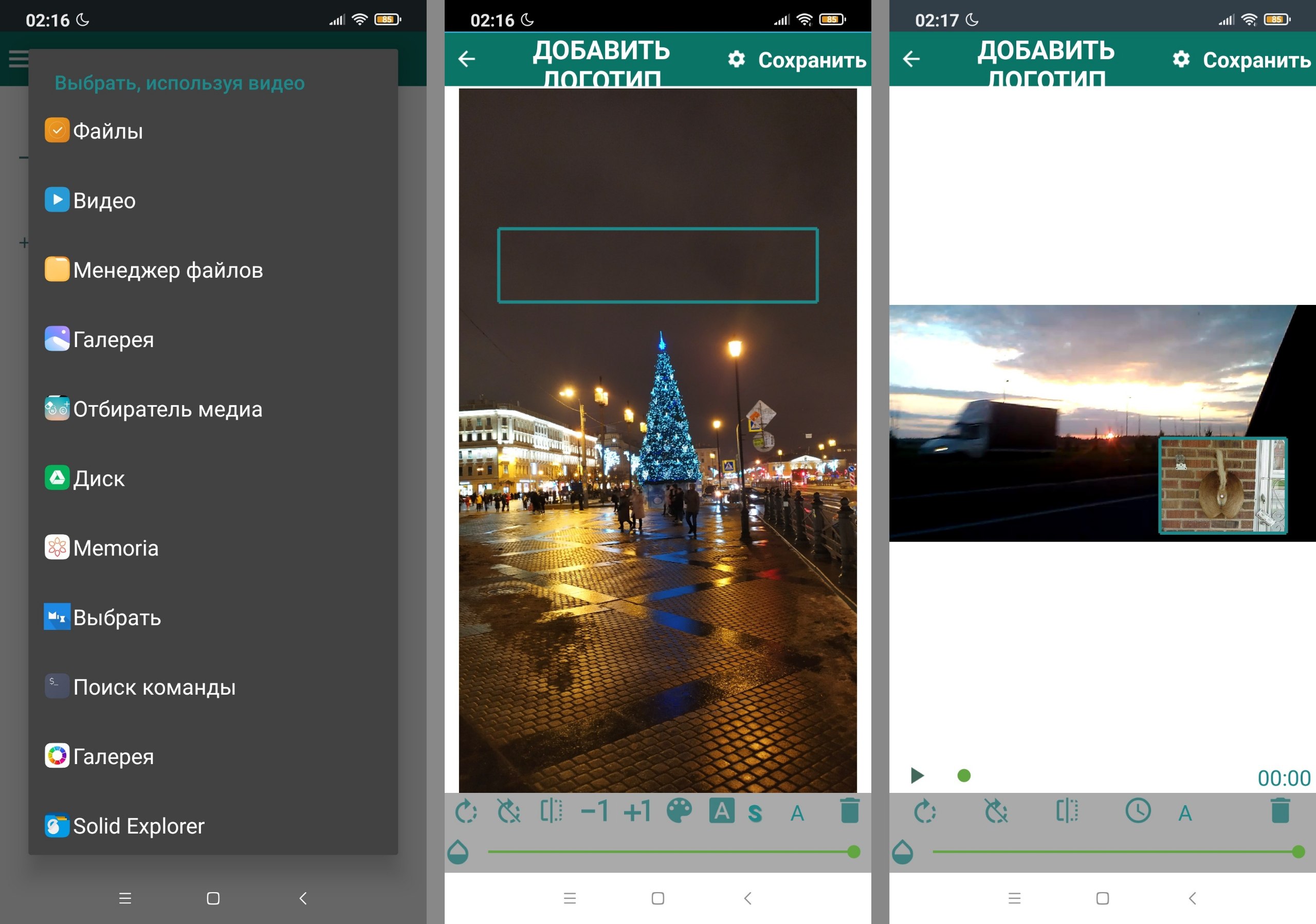This screenshot has height=924, width=1316.
Task: Tap the 00:00 time readout
Action: click(1284, 778)
